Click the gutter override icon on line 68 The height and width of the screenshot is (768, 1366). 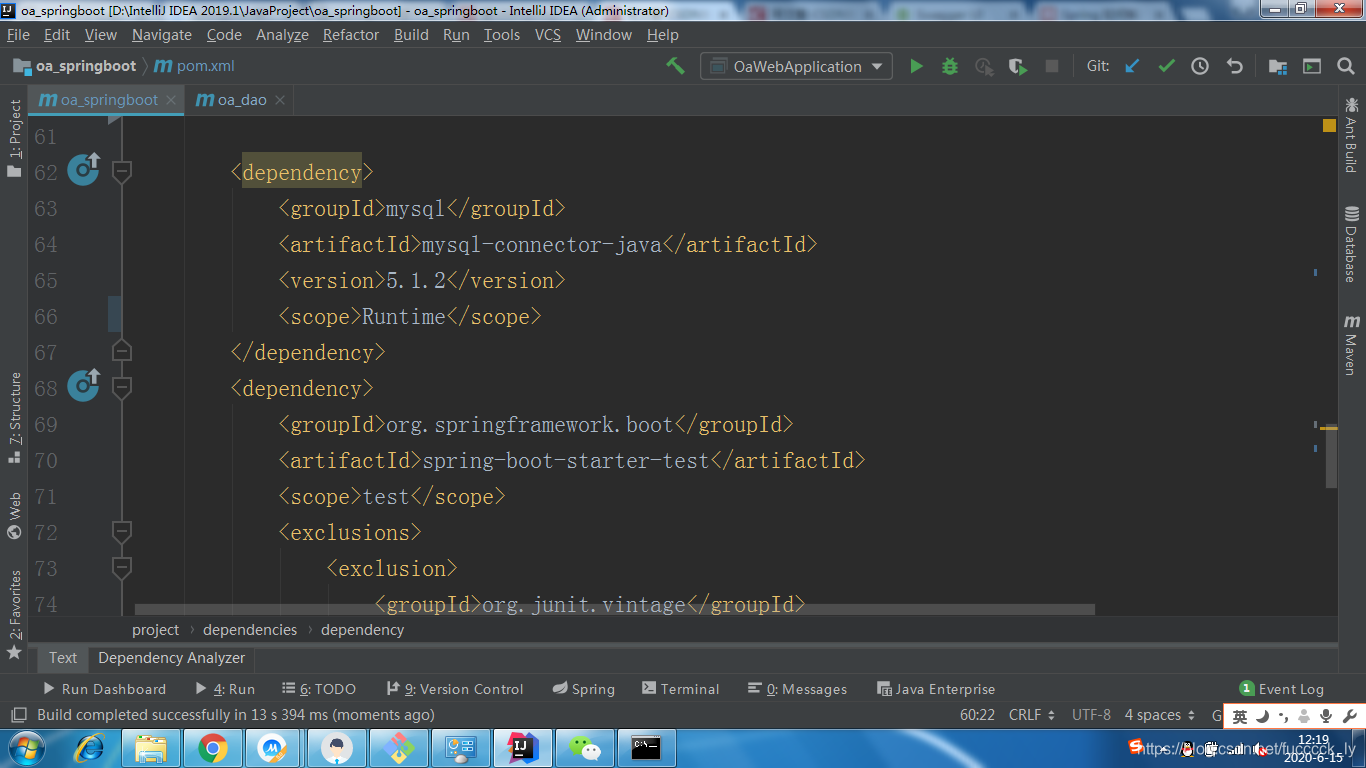coord(83,385)
